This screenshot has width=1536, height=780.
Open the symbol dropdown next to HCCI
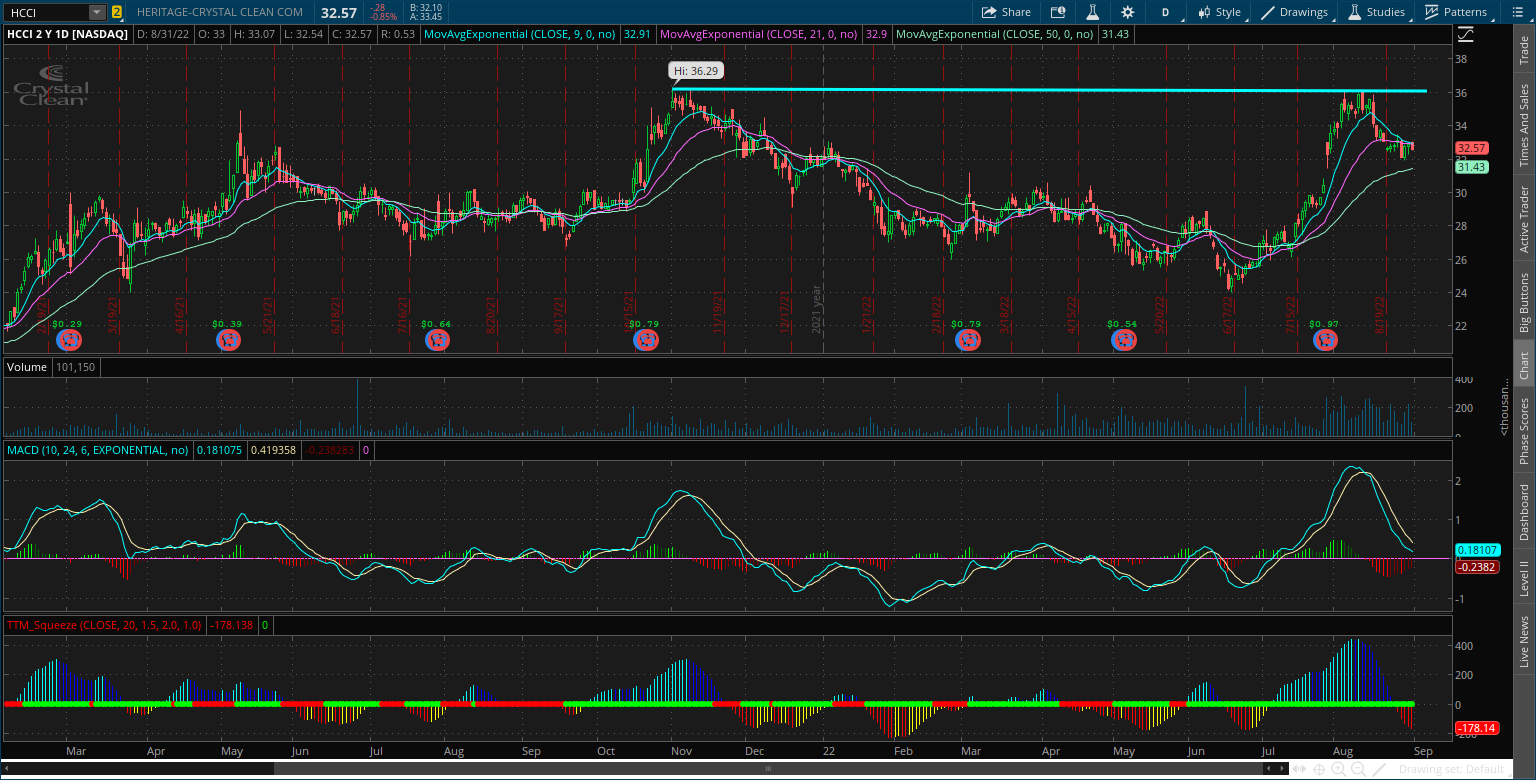96,13
